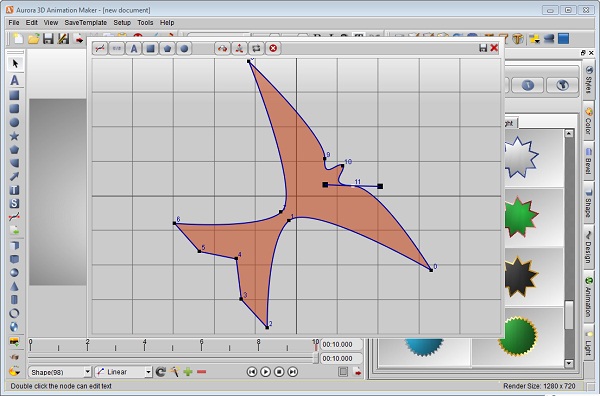Image resolution: width=600 pixels, height=396 pixels.
Task: Click the reverse loop arrows icon in editor
Action: click(x=256, y=49)
